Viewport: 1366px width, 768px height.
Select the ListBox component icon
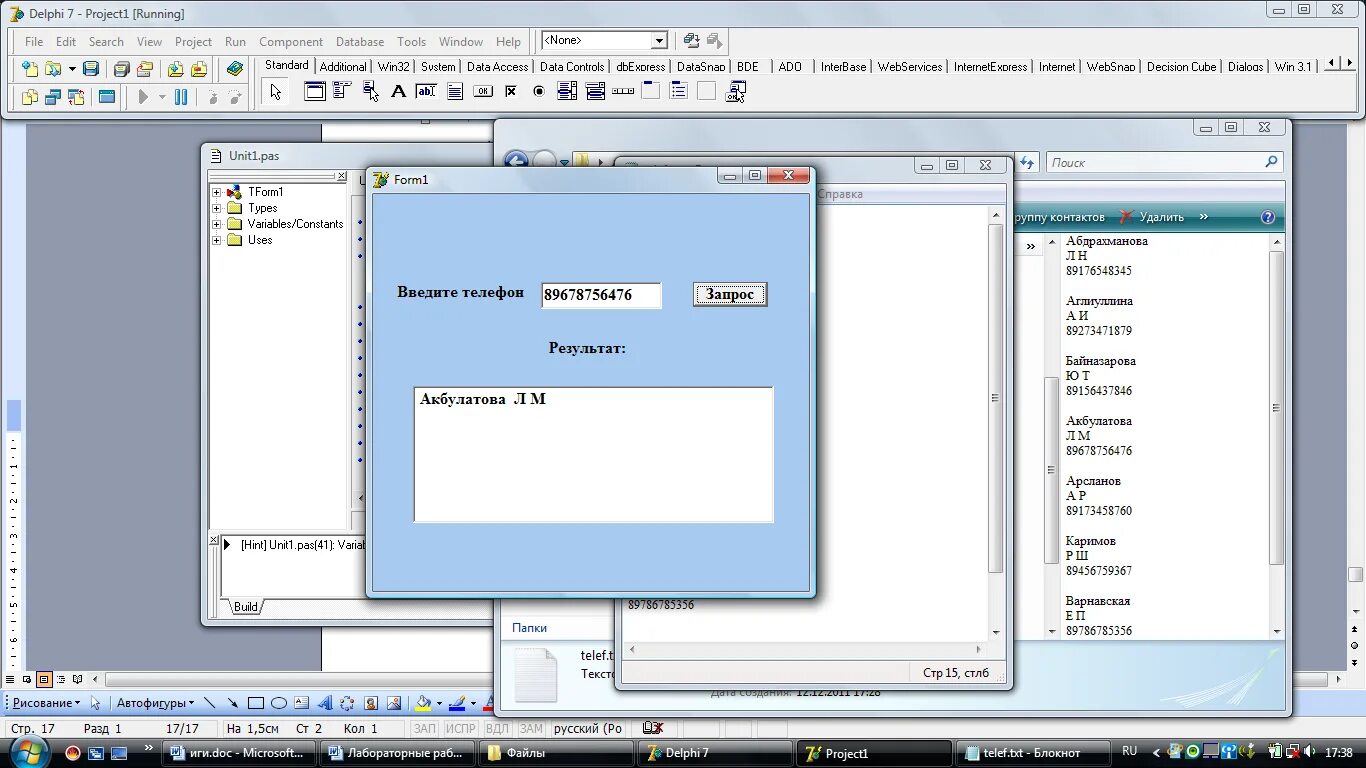click(567, 91)
